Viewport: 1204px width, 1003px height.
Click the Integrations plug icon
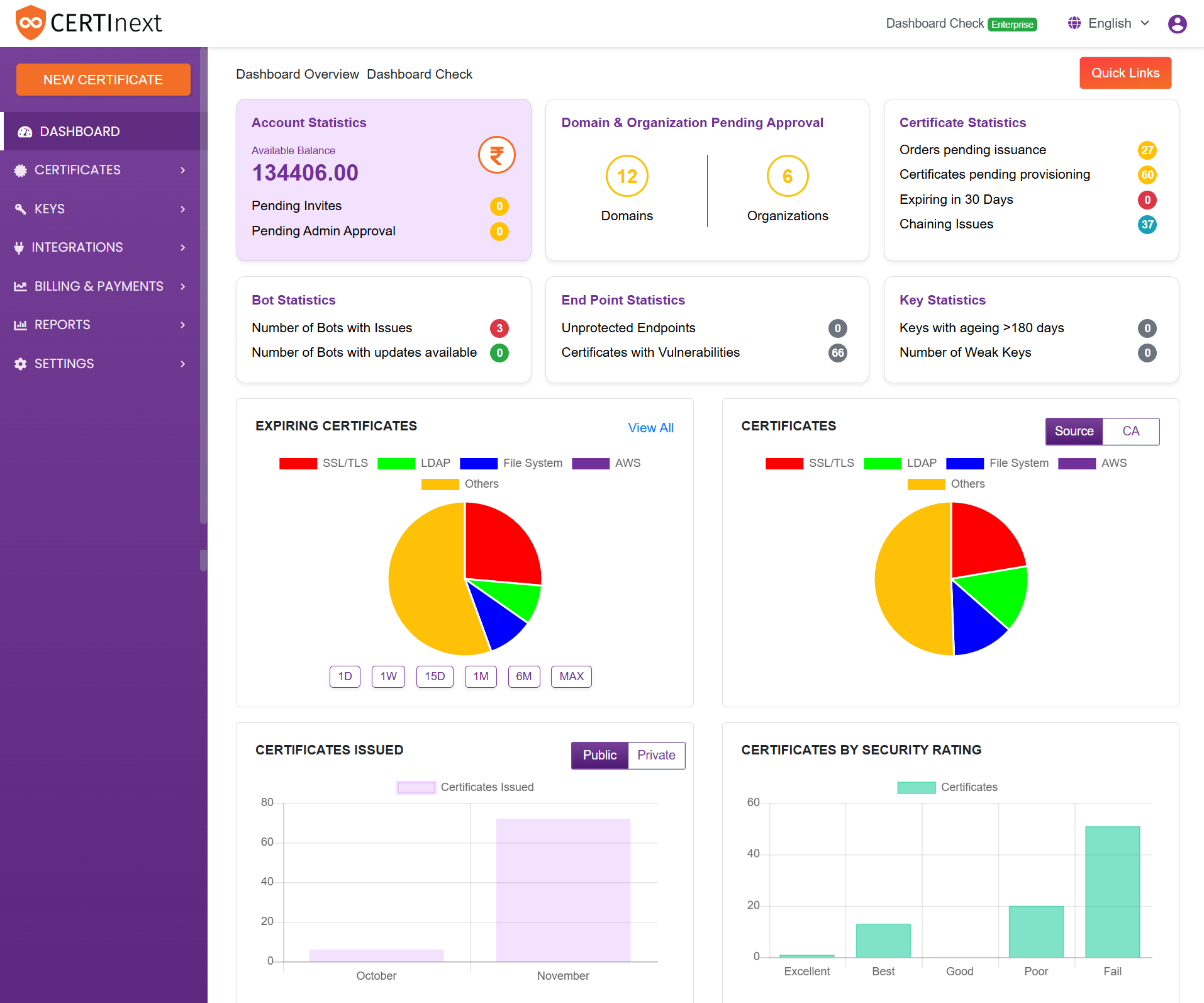[x=20, y=248]
